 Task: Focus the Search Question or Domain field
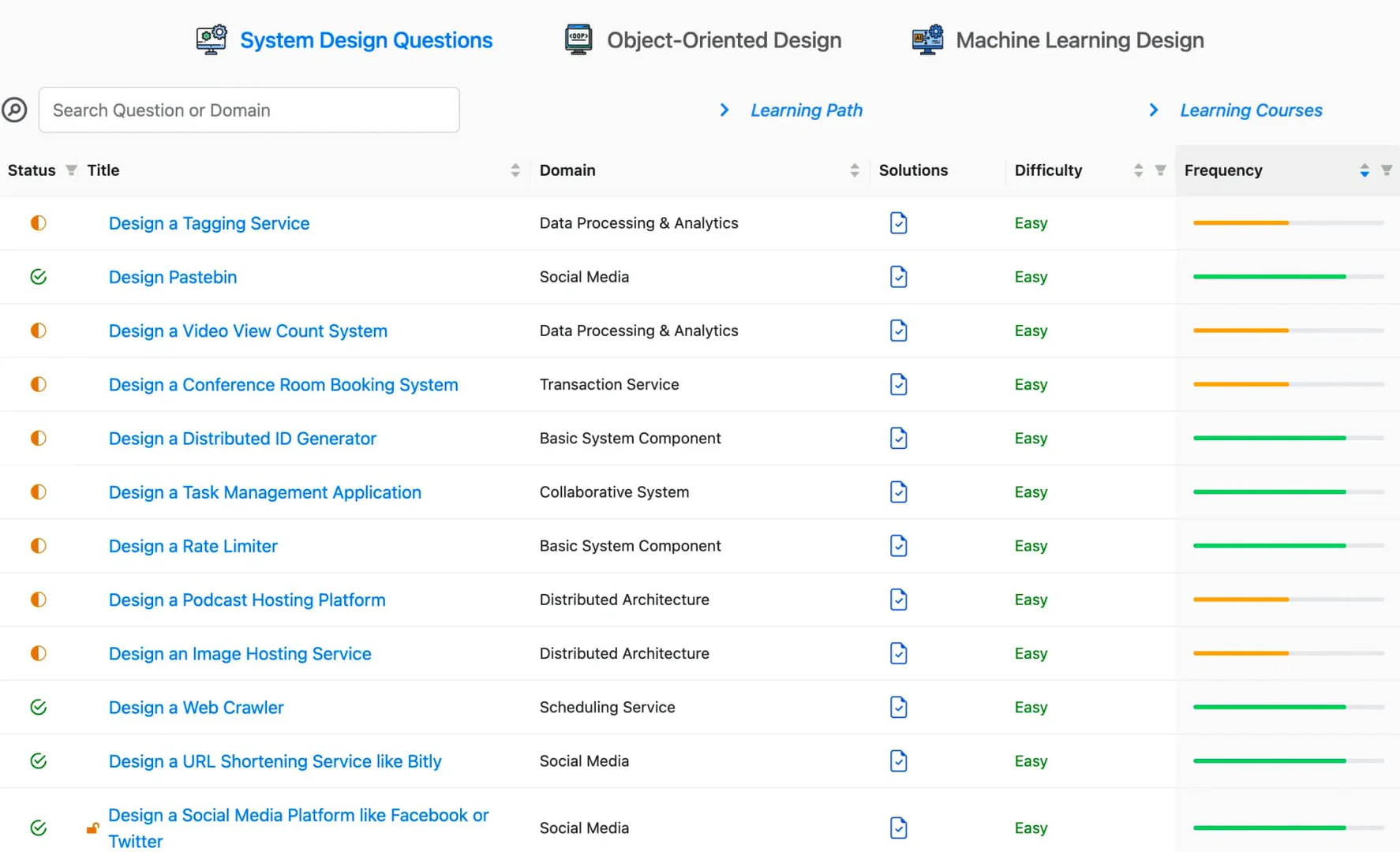(x=249, y=110)
